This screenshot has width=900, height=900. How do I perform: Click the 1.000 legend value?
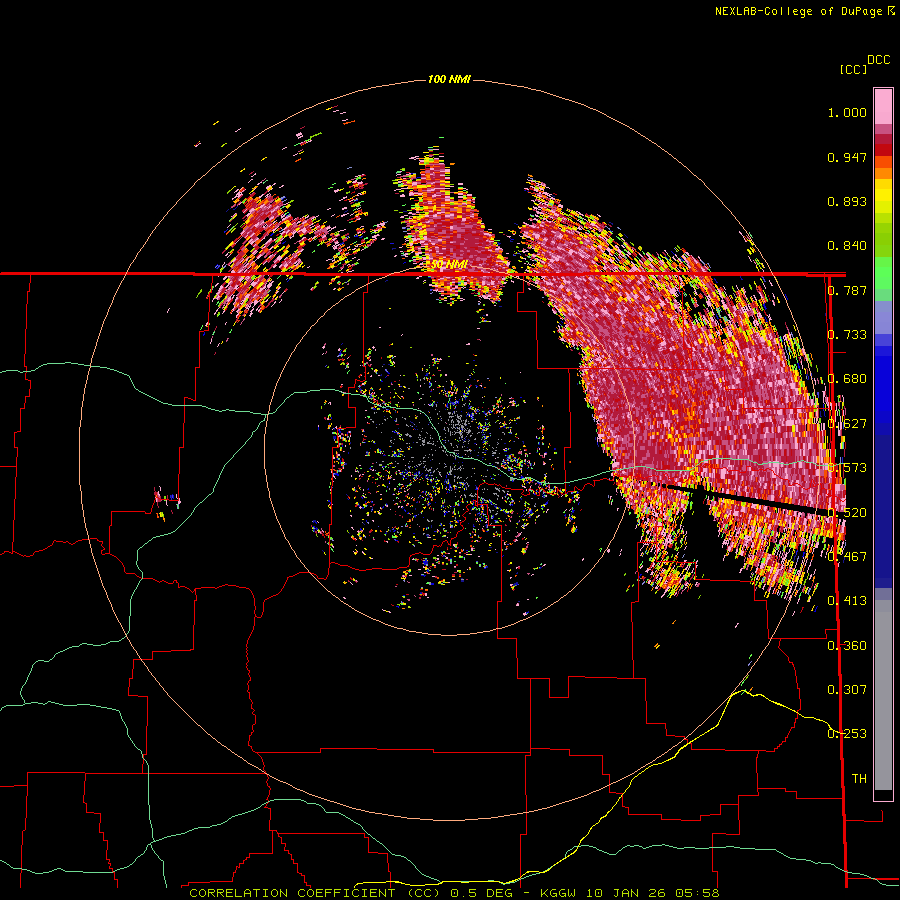(x=847, y=112)
